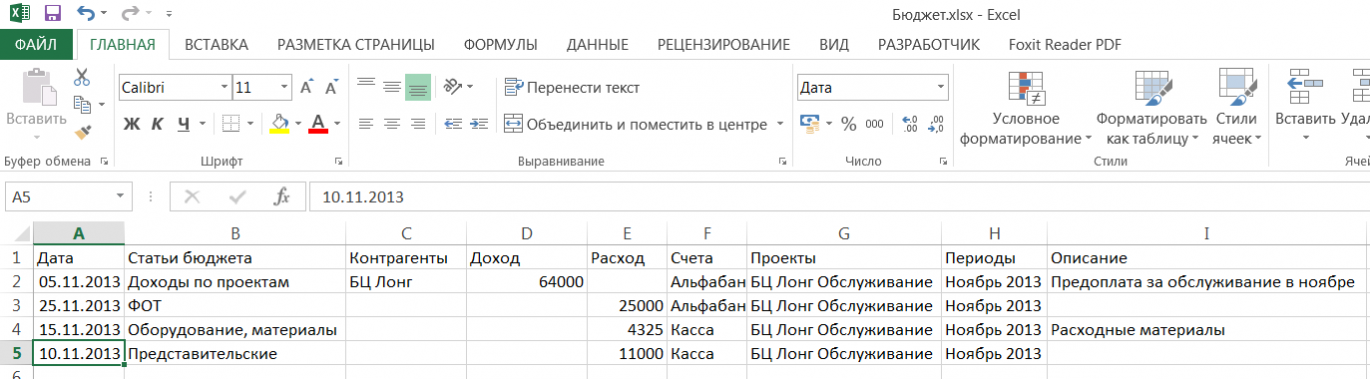
Task: Toggle underline (Ч) formatting
Action: click(x=183, y=124)
